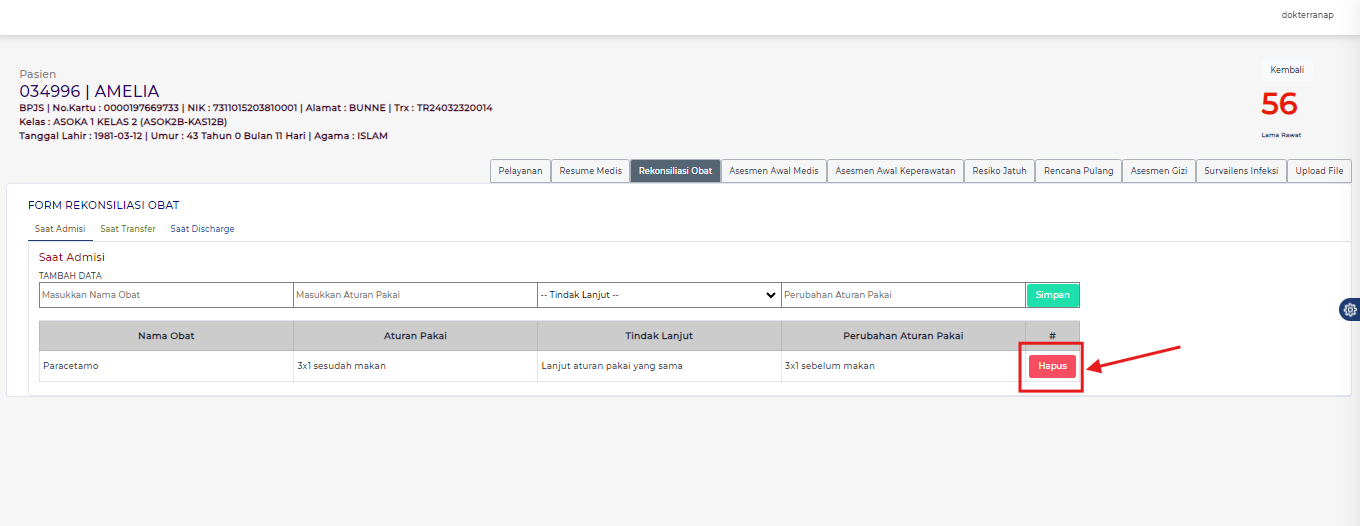The width and height of the screenshot is (1360, 526).
Task: Switch to the Resiko Jatuh tab
Action: [x=999, y=171]
